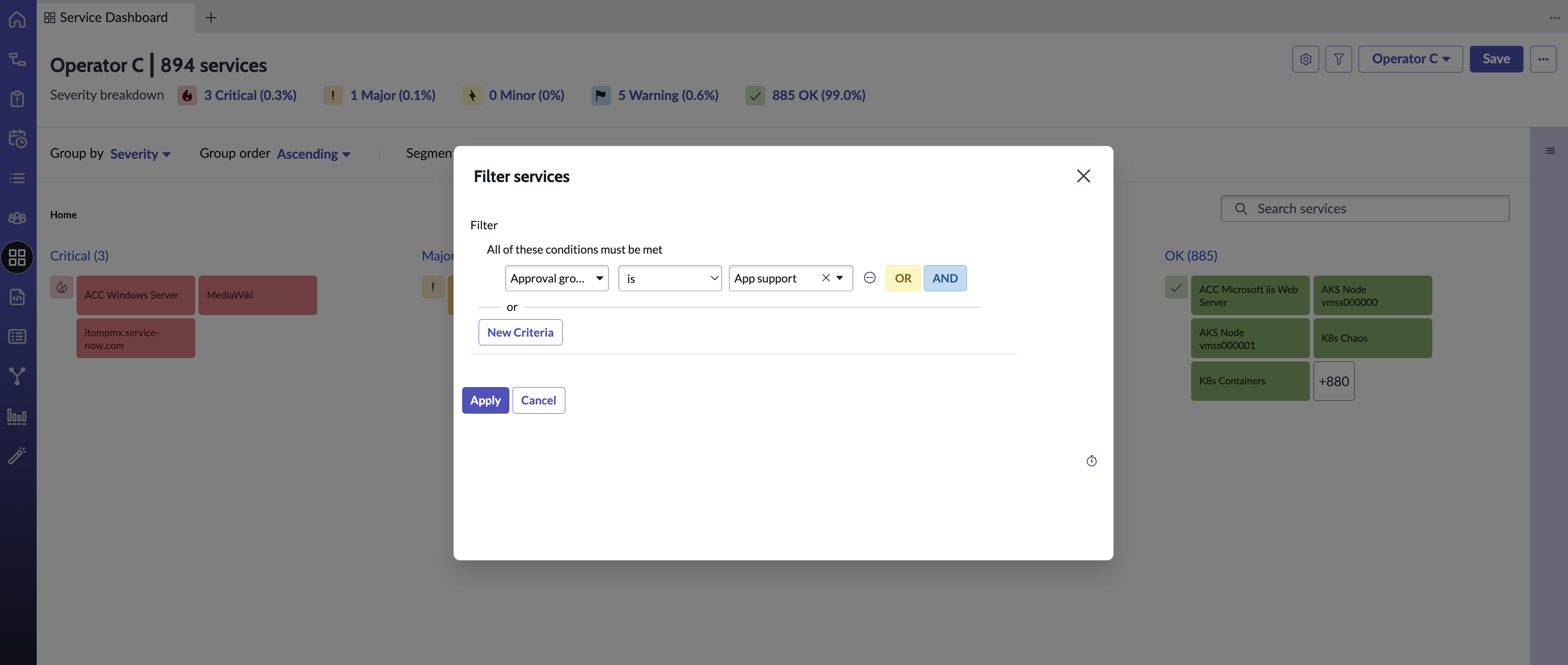Screen dimensions: 1568x665
Task: Open the 5 Warning (0.6%) link
Action: [x=668, y=95]
